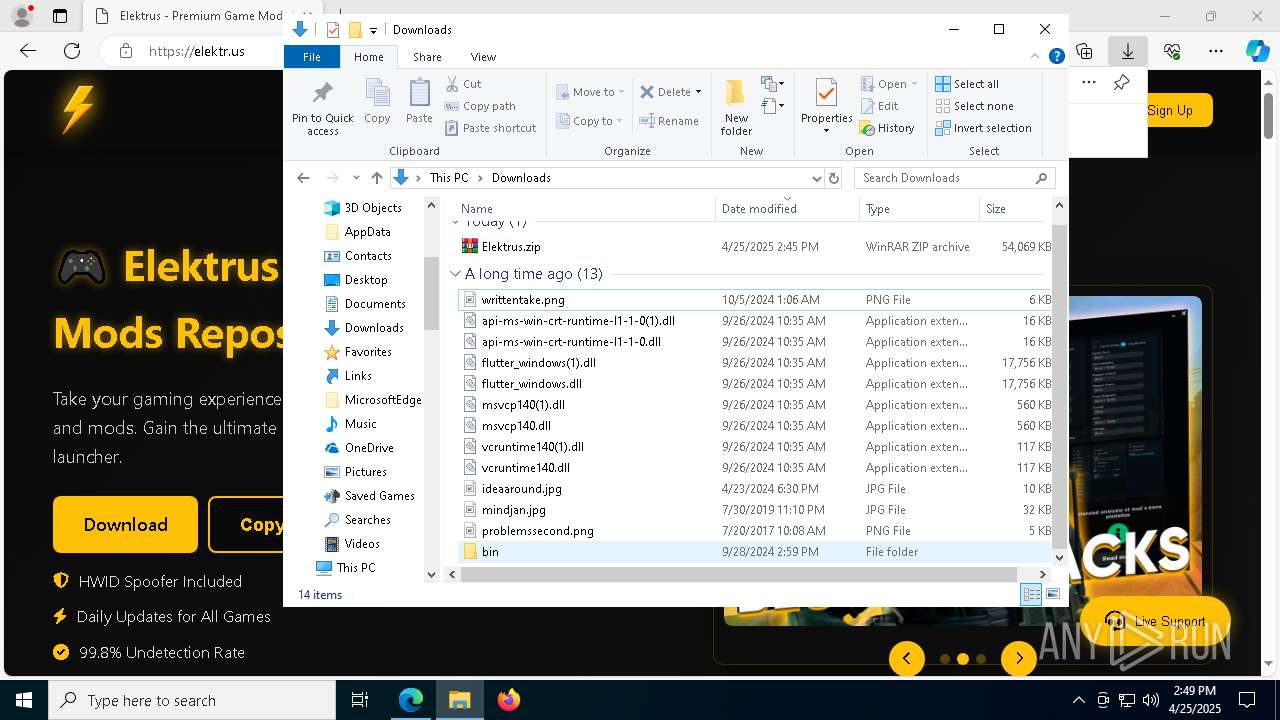This screenshot has width=1280, height=720.
Task: Select 3D Objects in navigation pane
Action: coord(373,208)
